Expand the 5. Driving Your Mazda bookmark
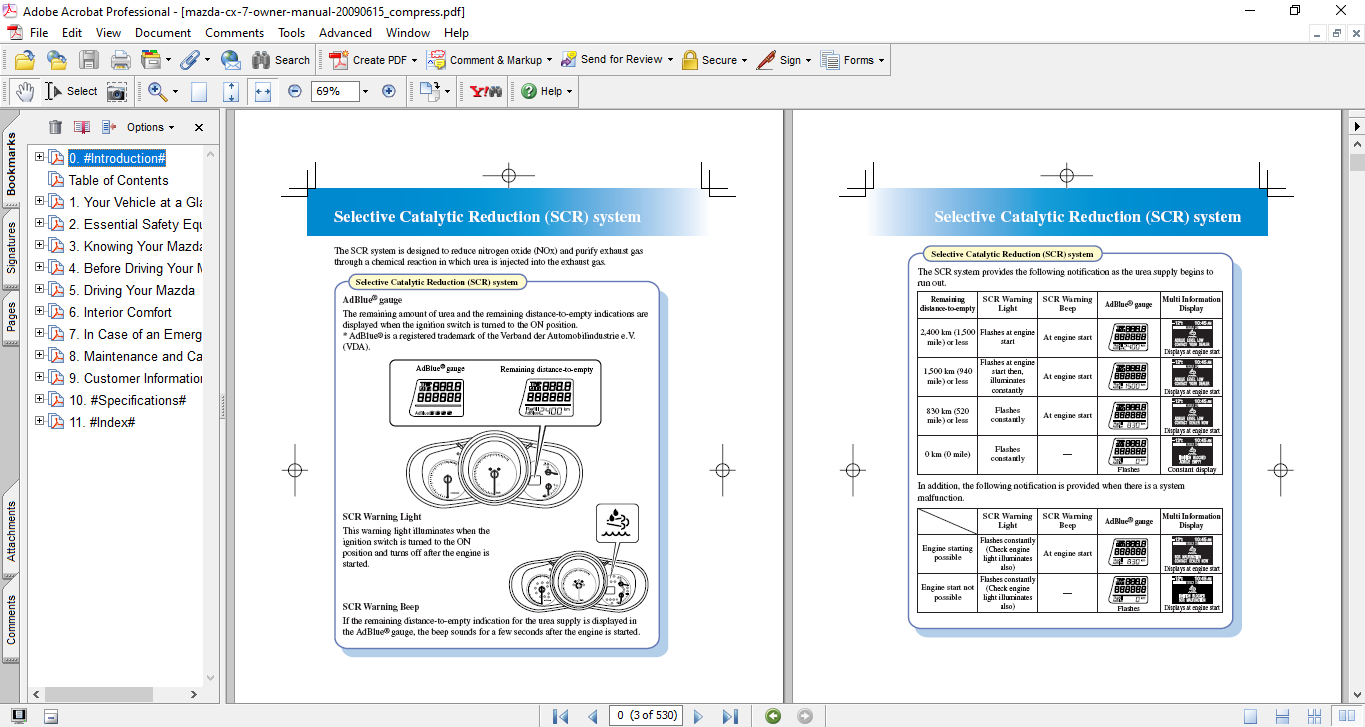The width and height of the screenshot is (1365, 727). click(x=40, y=290)
